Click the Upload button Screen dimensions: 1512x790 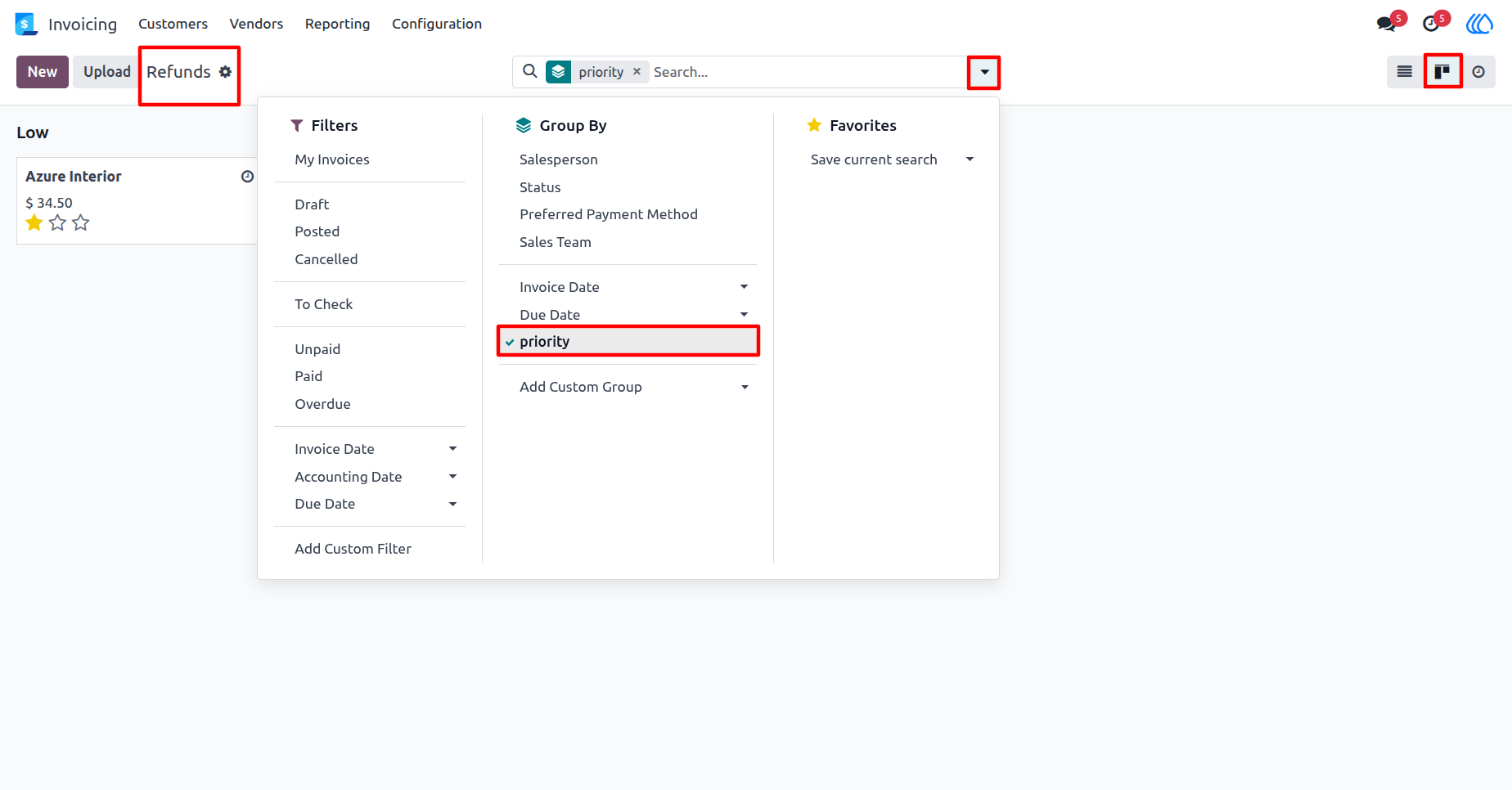pyautogui.click(x=106, y=72)
